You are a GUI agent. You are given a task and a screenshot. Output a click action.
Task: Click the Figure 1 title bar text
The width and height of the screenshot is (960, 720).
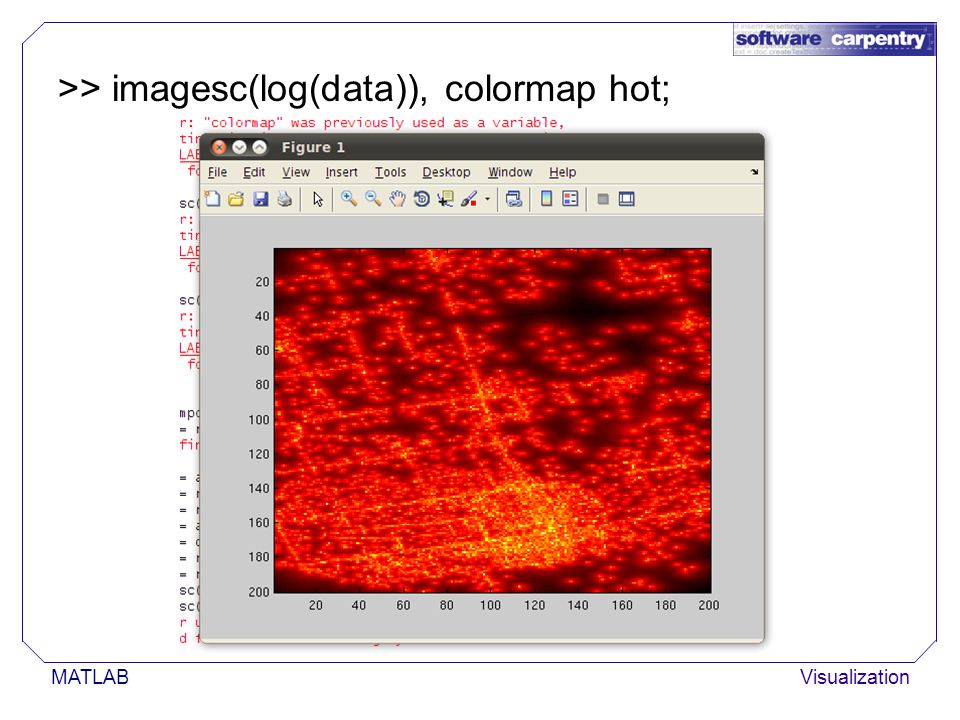(x=313, y=148)
